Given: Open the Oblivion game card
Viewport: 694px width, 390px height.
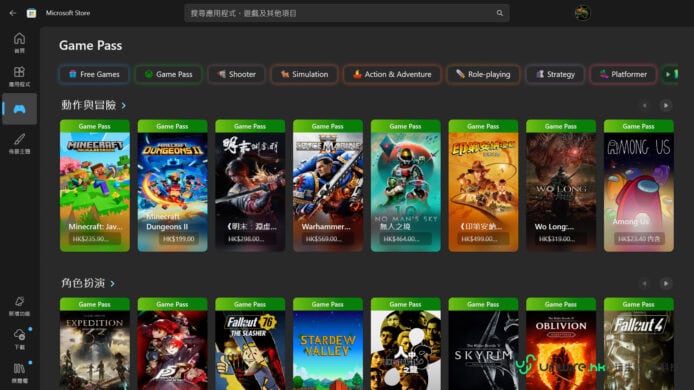Looking at the screenshot, I should [561, 344].
